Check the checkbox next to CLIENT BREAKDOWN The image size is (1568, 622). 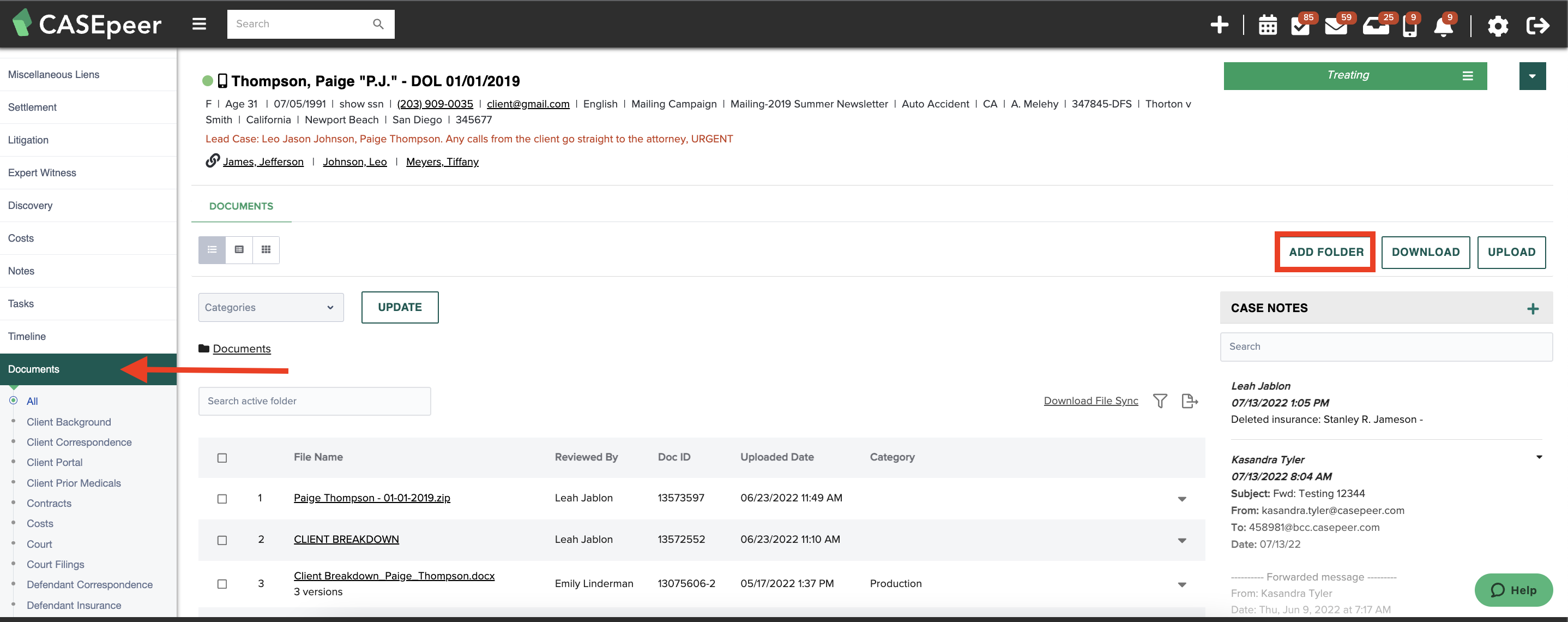(222, 540)
